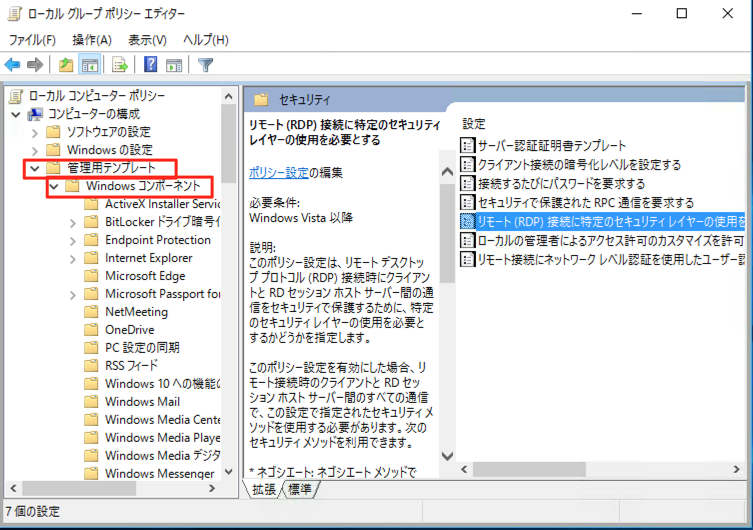Open the ファイル(F) menu
The height and width of the screenshot is (530, 753).
pyautogui.click(x=32, y=40)
